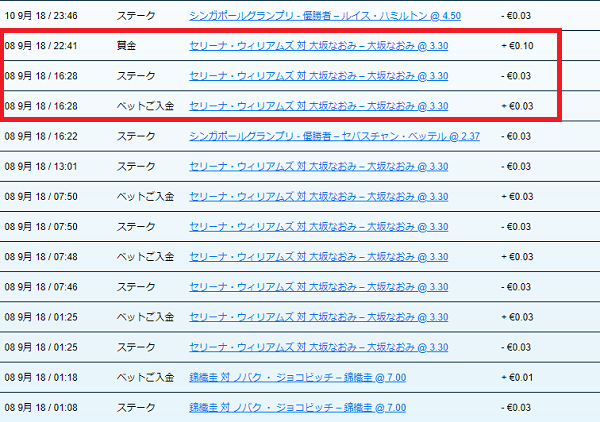Viewport: 600px width, 422px height.
Task: Select the +€0.10 winnings amount
Action: (x=517, y=46)
